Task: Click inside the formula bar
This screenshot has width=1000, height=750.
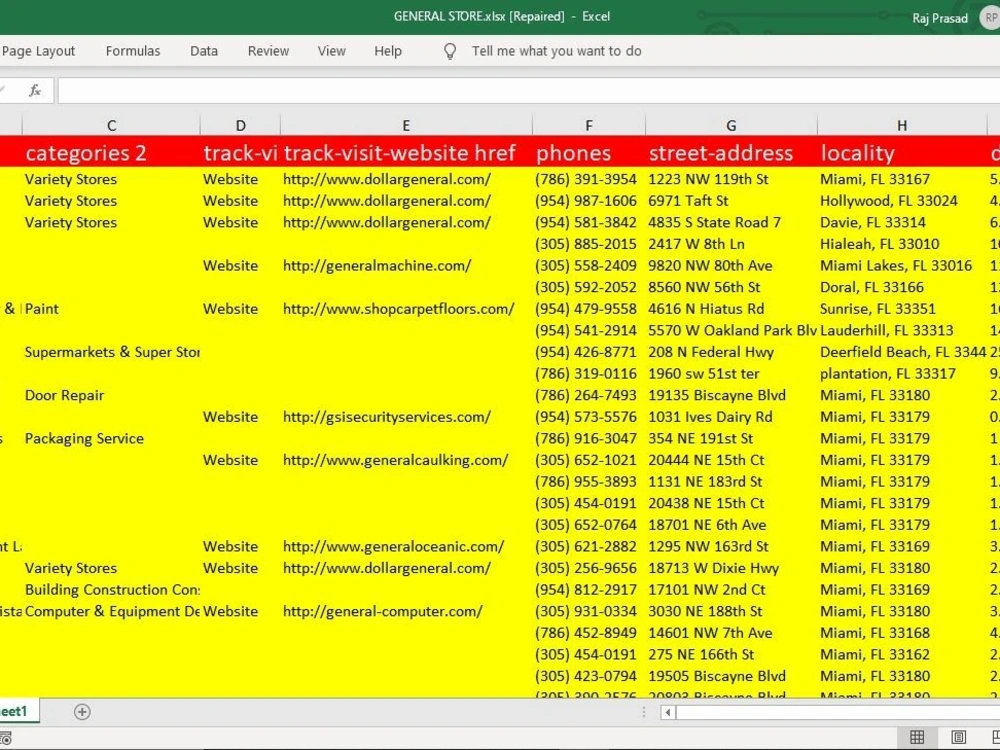Action: click(x=528, y=91)
